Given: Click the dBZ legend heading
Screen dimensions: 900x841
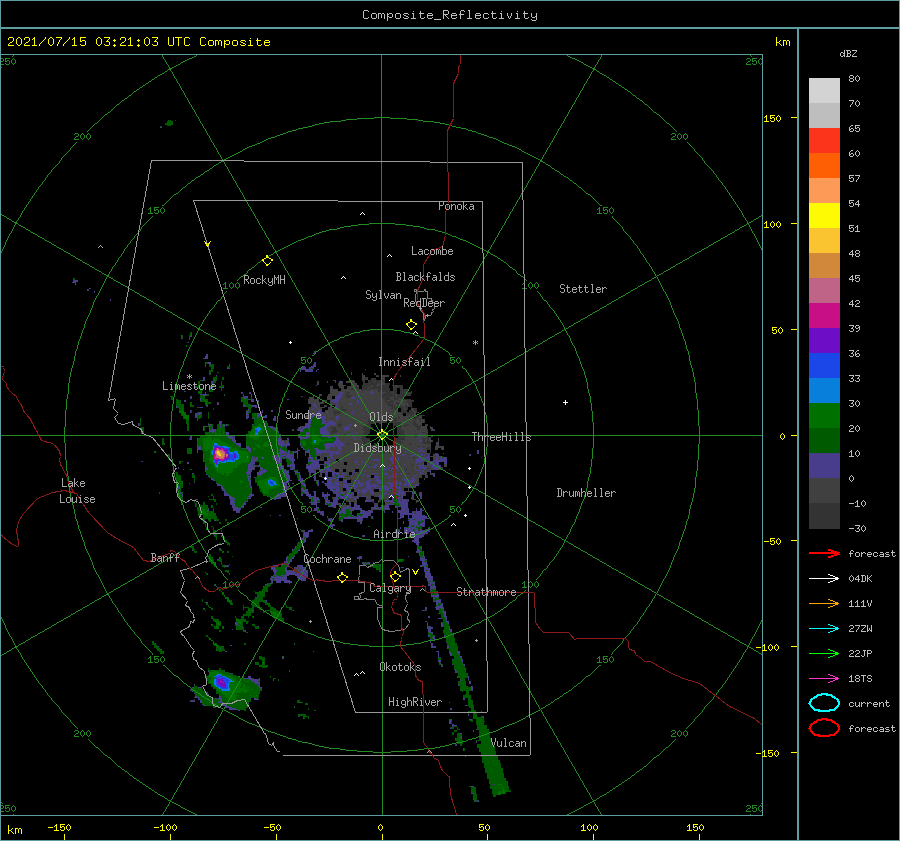Looking at the screenshot, I should (x=848, y=53).
